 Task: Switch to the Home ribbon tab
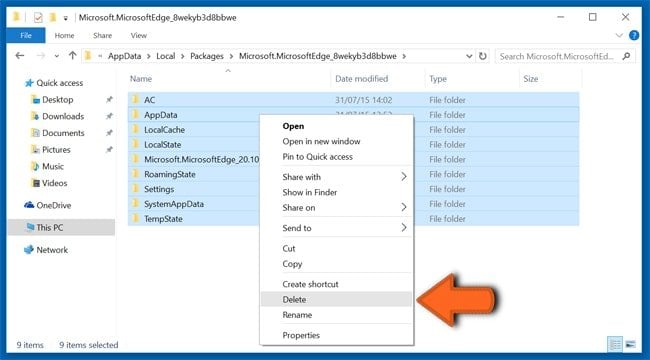(x=64, y=36)
